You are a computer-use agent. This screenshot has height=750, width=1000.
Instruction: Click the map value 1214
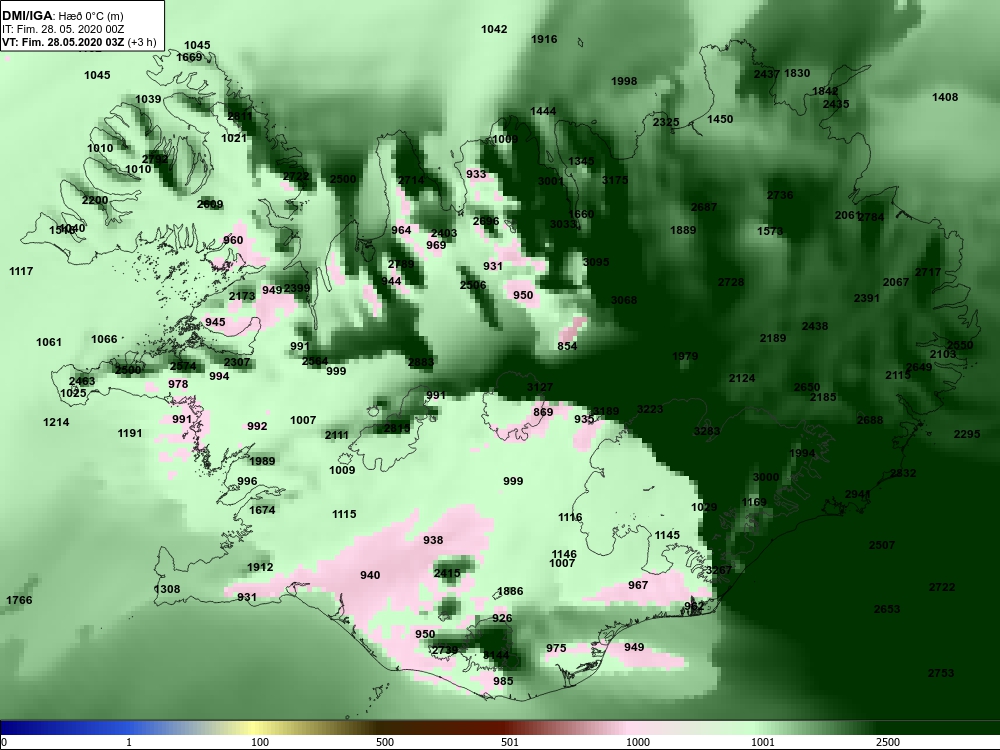pos(56,422)
